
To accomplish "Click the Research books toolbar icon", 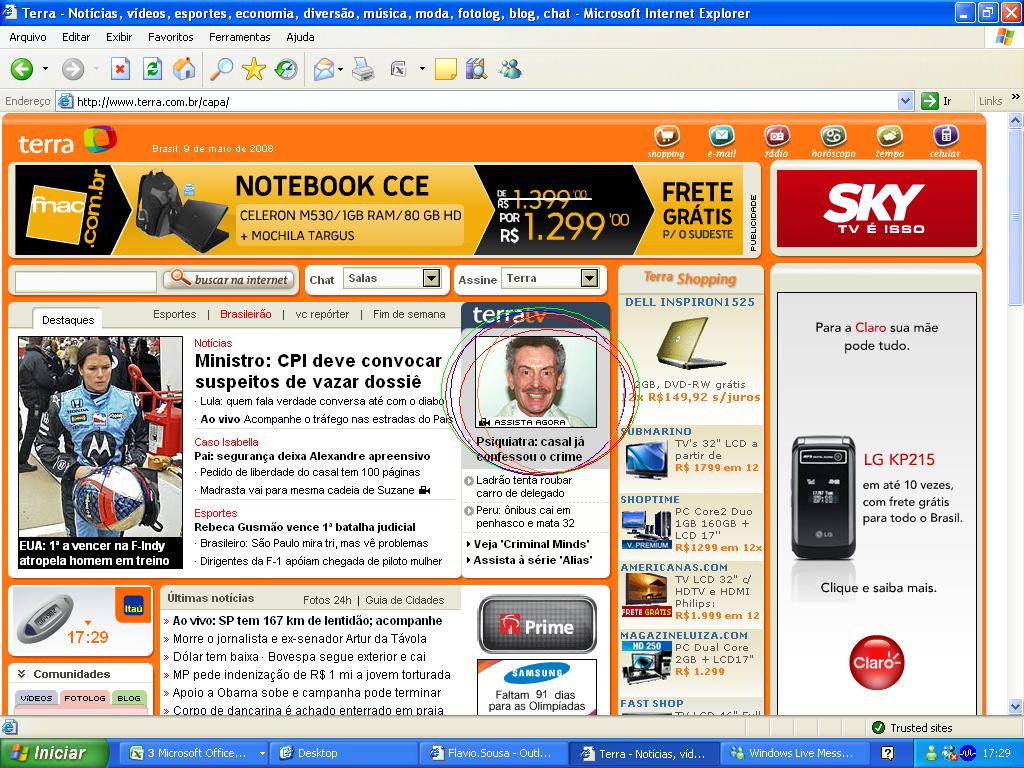I will [477, 69].
